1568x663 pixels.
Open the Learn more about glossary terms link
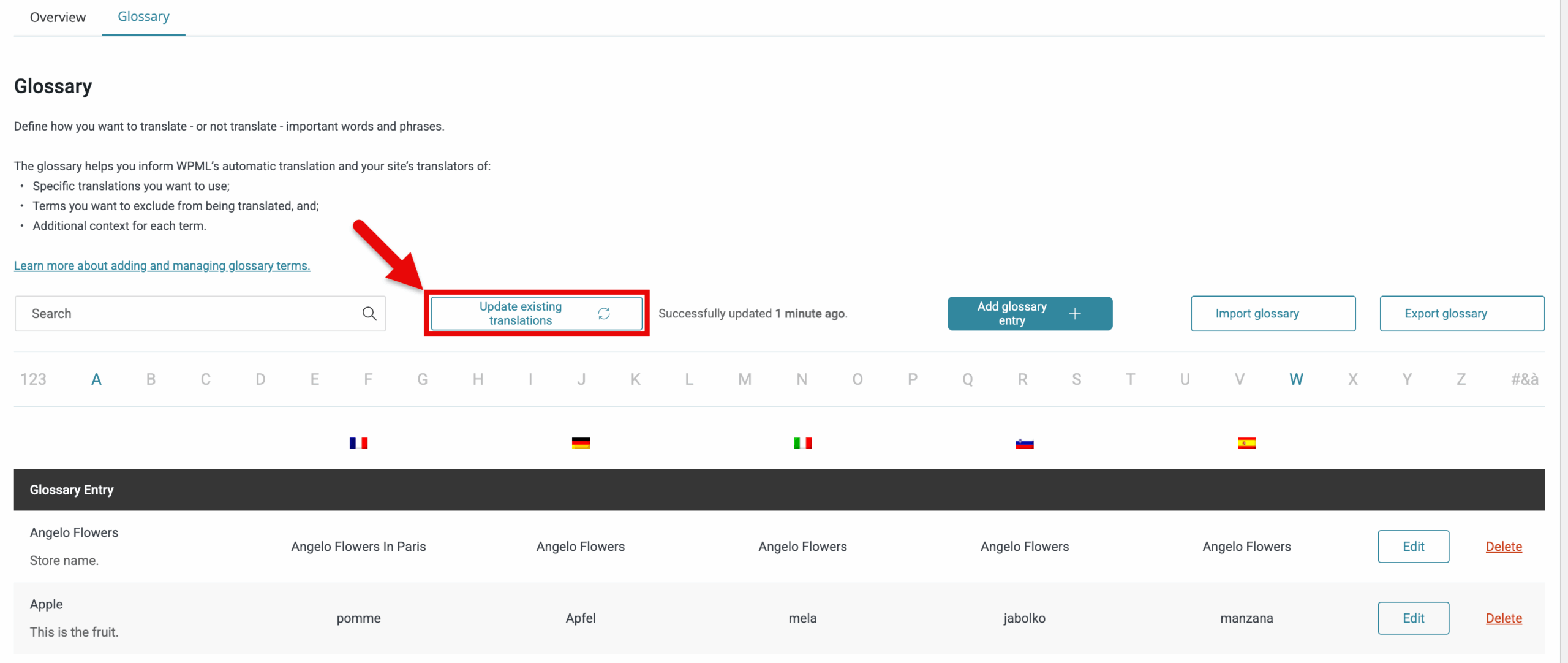click(162, 265)
